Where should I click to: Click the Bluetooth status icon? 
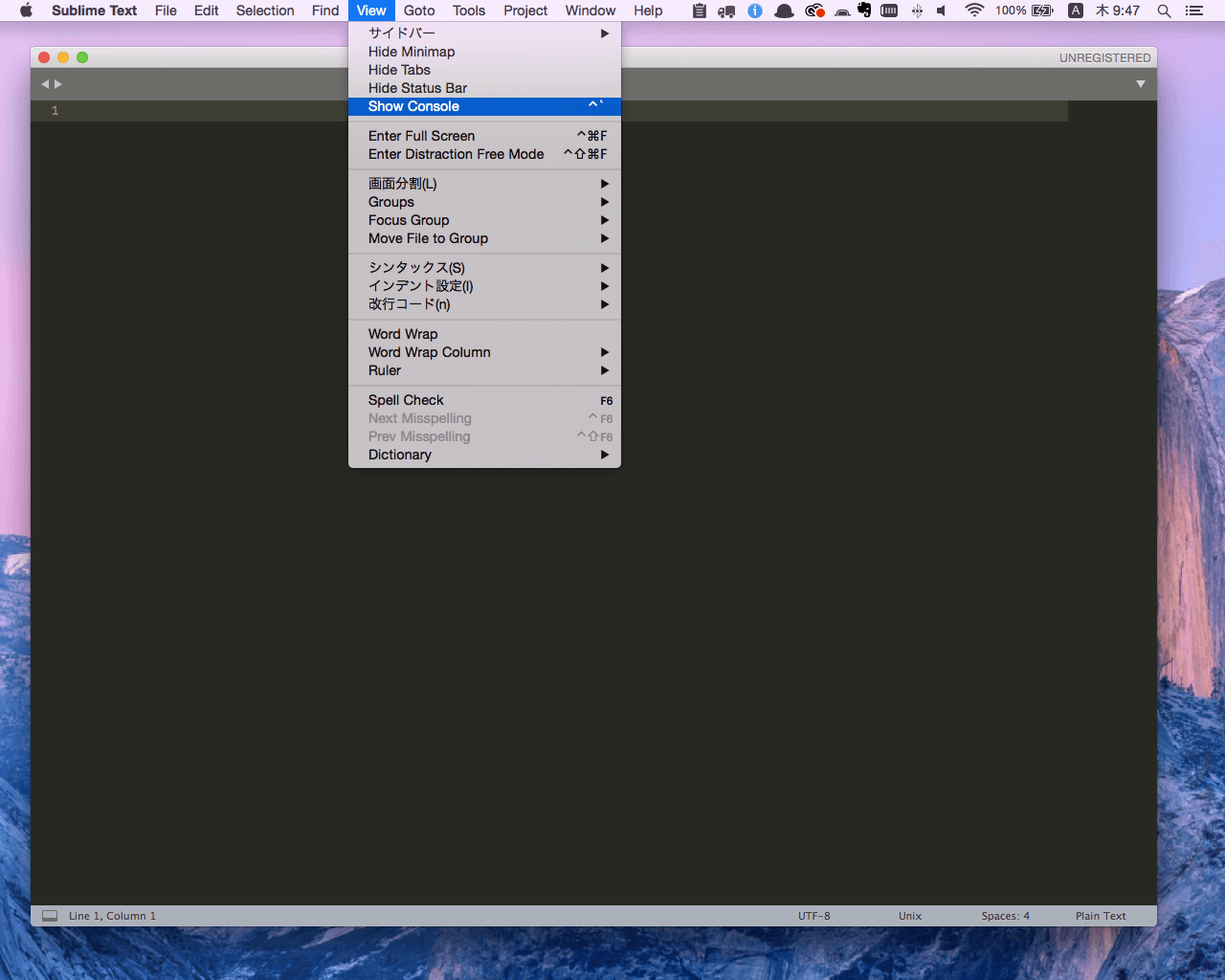(x=917, y=11)
